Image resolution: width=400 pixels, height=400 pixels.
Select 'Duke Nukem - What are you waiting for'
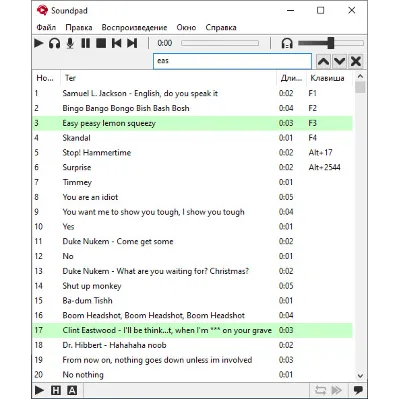[x=192, y=271]
